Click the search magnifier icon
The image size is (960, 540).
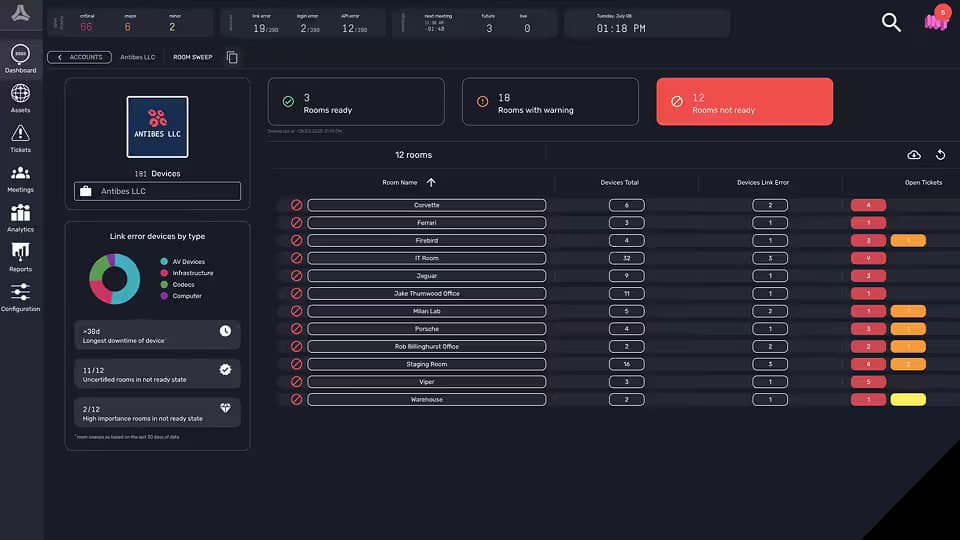[x=891, y=23]
